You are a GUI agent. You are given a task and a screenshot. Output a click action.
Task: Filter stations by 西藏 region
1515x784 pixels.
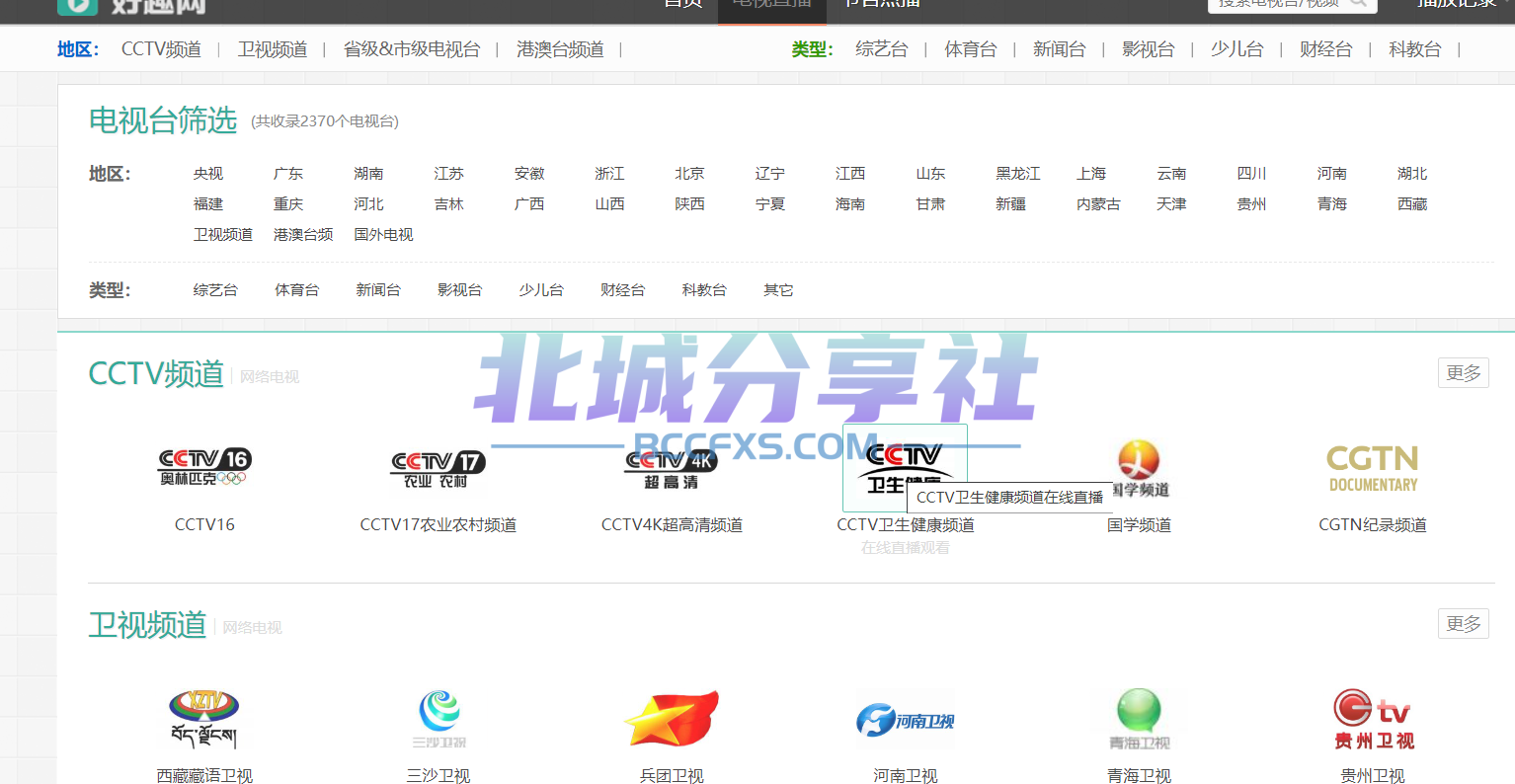1412,204
